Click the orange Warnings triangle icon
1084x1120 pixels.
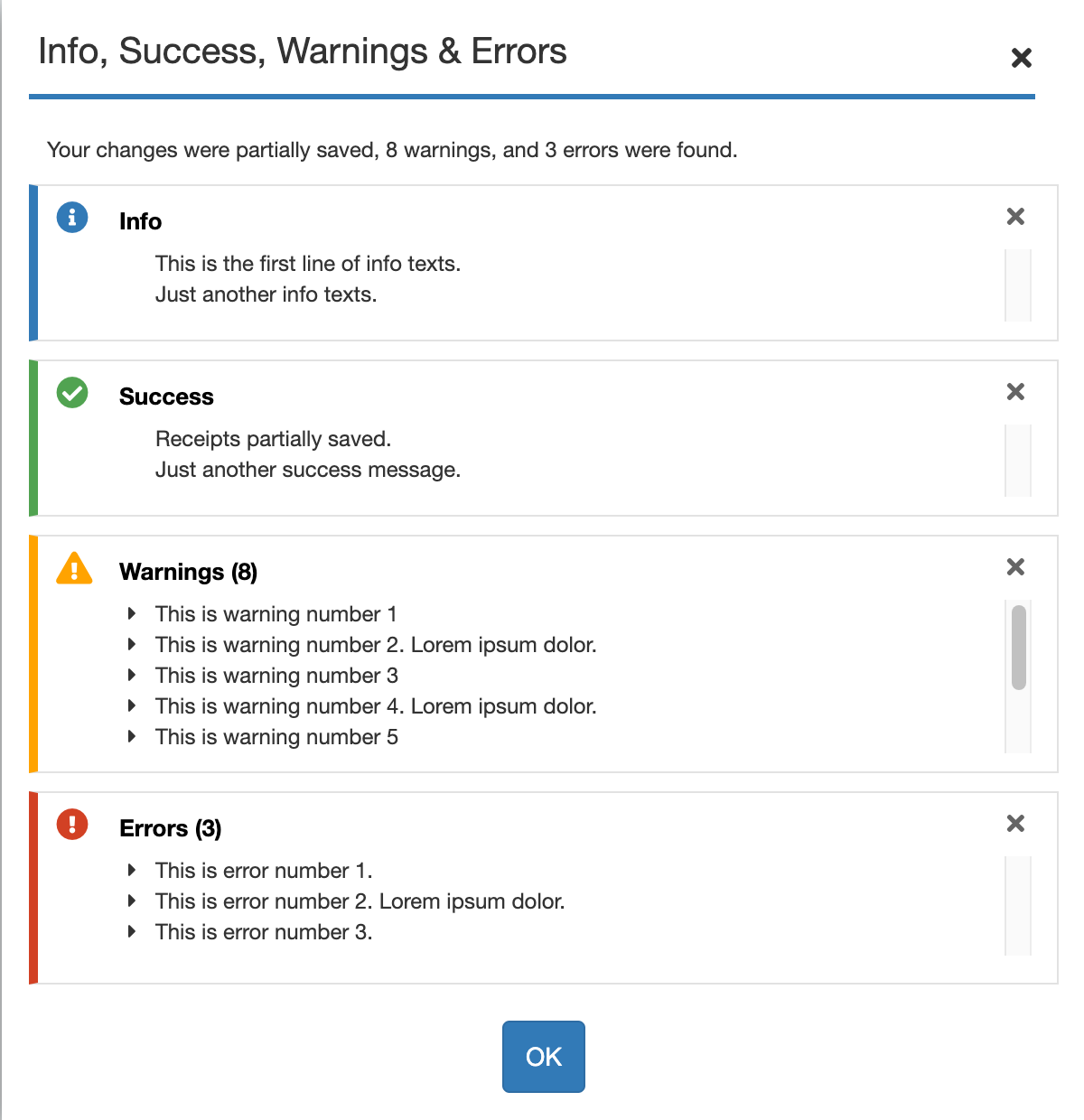pyautogui.click(x=74, y=569)
